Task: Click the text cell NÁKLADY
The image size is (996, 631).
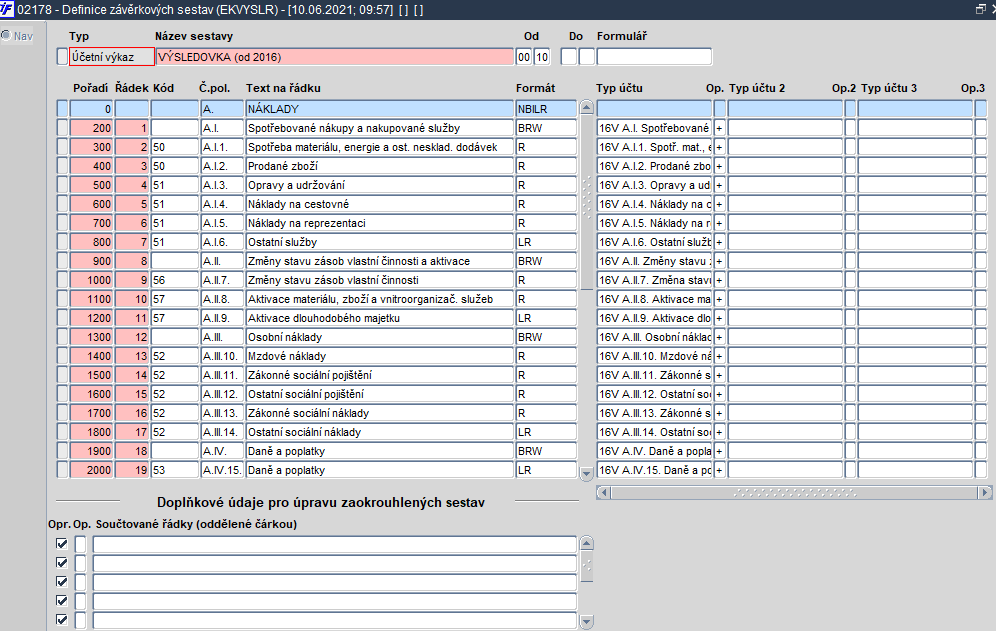Action: pos(380,109)
